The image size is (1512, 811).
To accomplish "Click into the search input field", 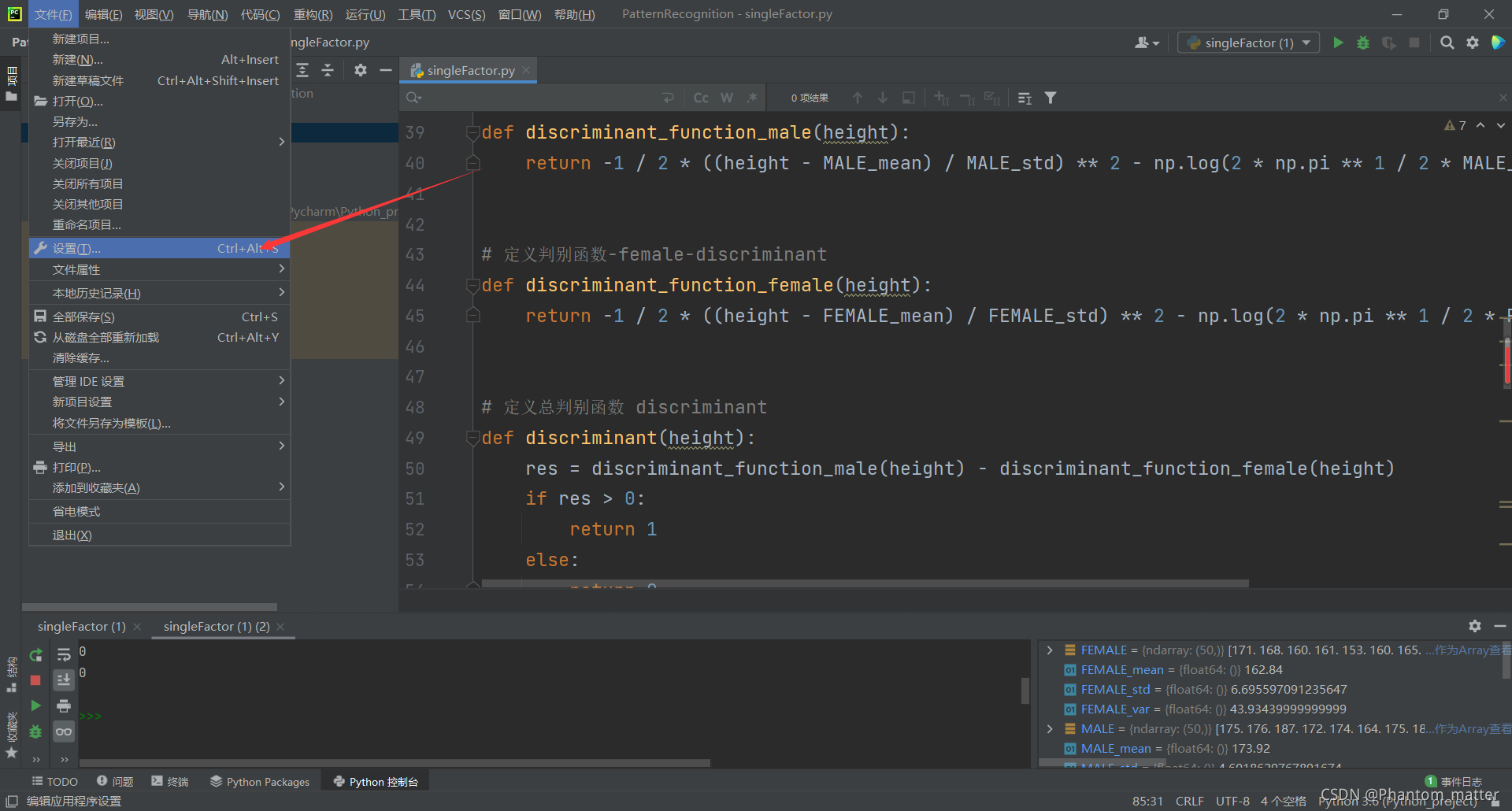I will 539,98.
